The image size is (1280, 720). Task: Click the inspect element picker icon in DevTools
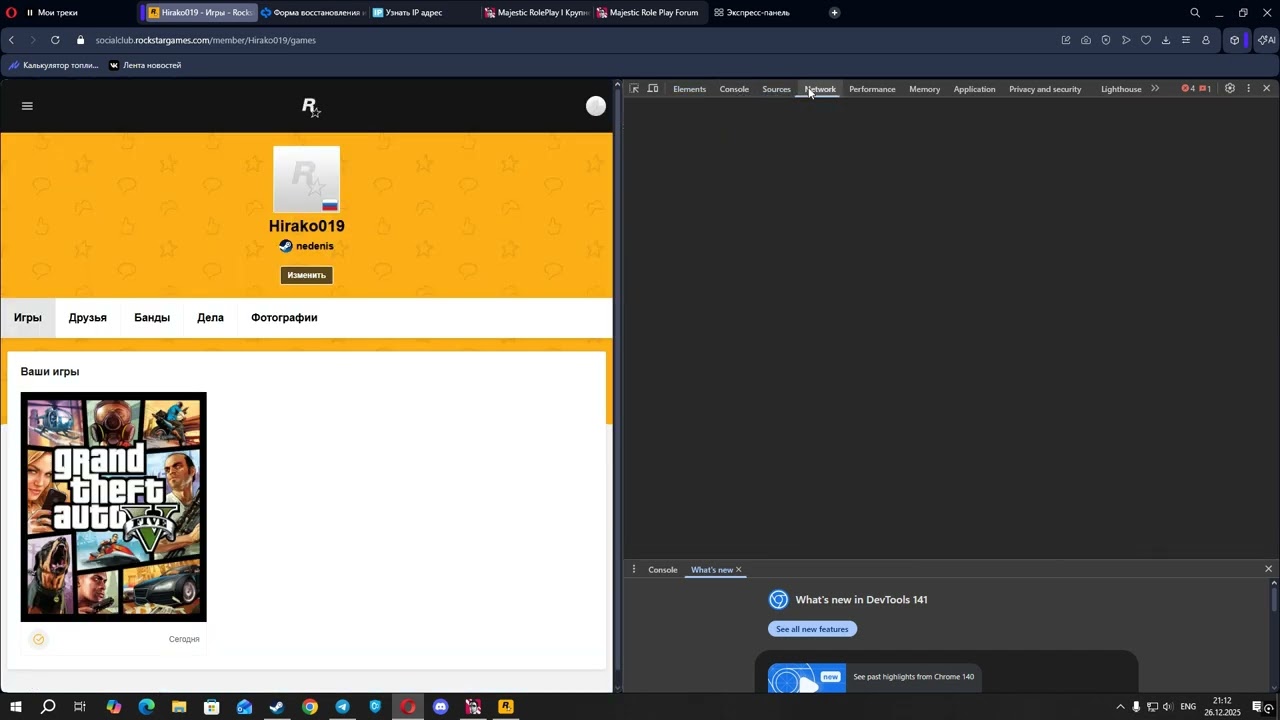point(634,89)
